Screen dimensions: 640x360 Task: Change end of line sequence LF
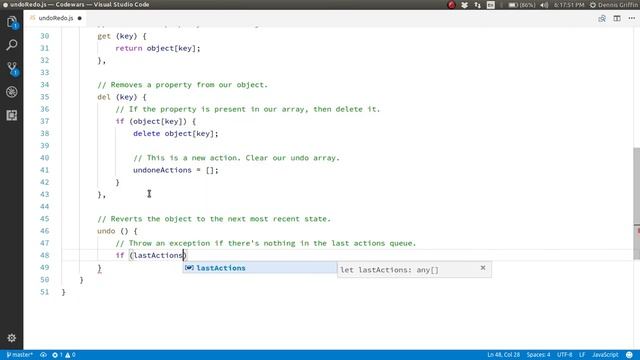pyautogui.click(x=582, y=355)
